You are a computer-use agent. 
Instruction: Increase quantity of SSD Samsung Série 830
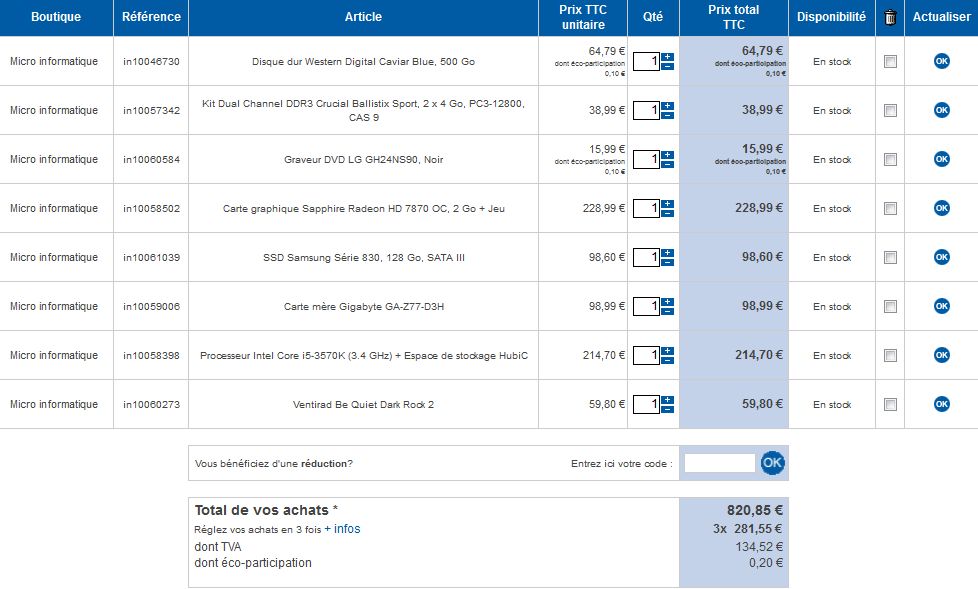[667, 253]
